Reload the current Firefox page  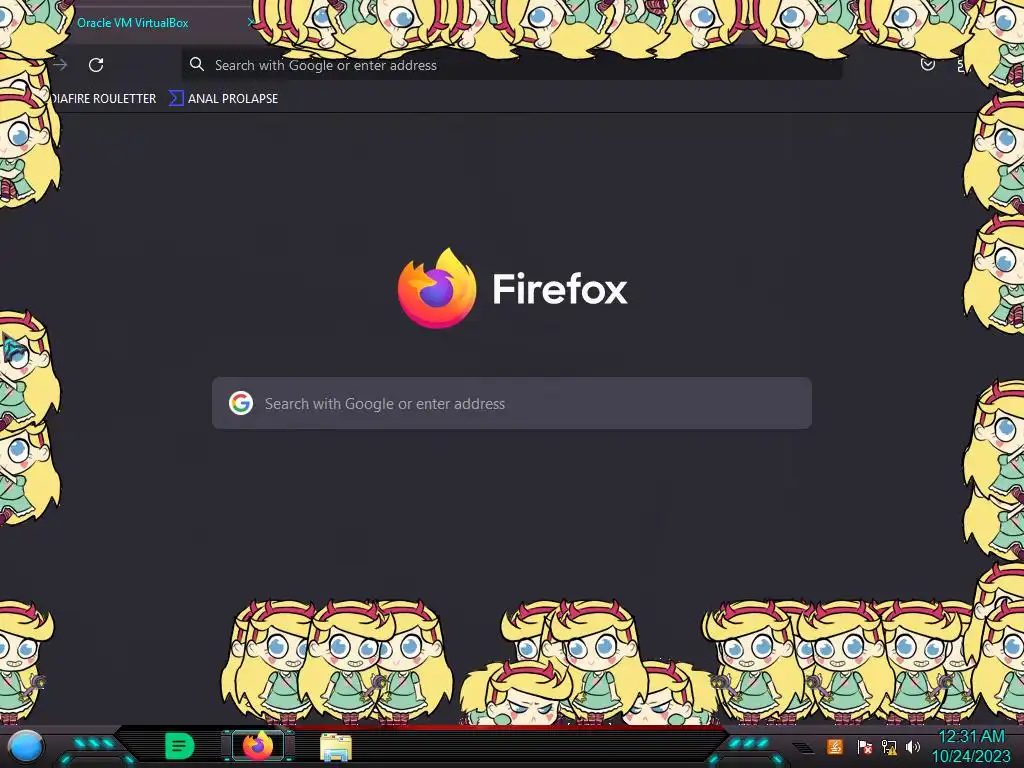tap(96, 65)
